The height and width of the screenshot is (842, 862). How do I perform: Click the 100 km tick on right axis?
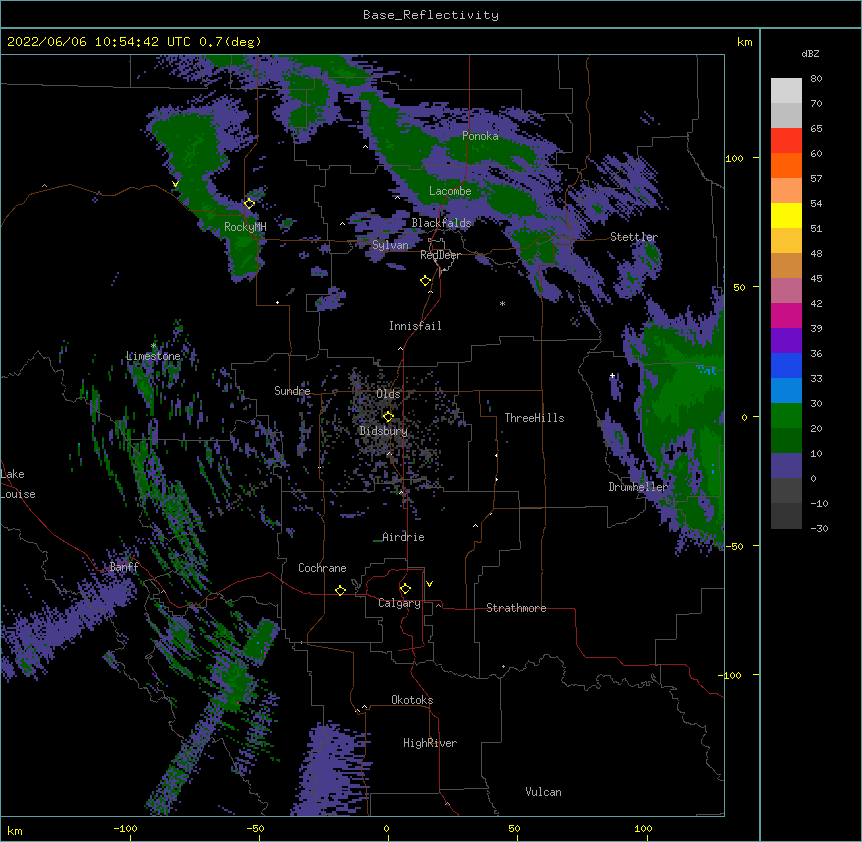(734, 158)
